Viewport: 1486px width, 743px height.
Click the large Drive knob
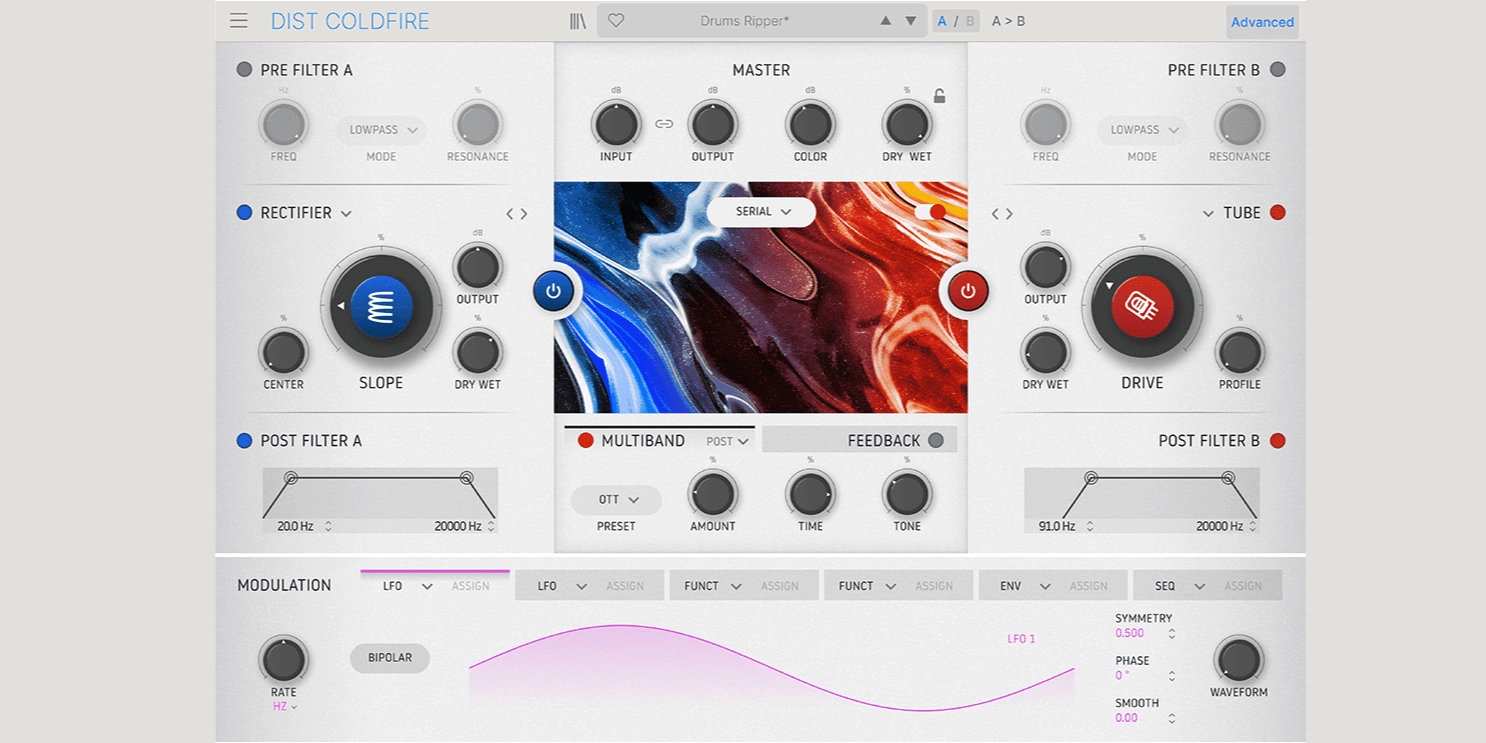tap(1142, 309)
